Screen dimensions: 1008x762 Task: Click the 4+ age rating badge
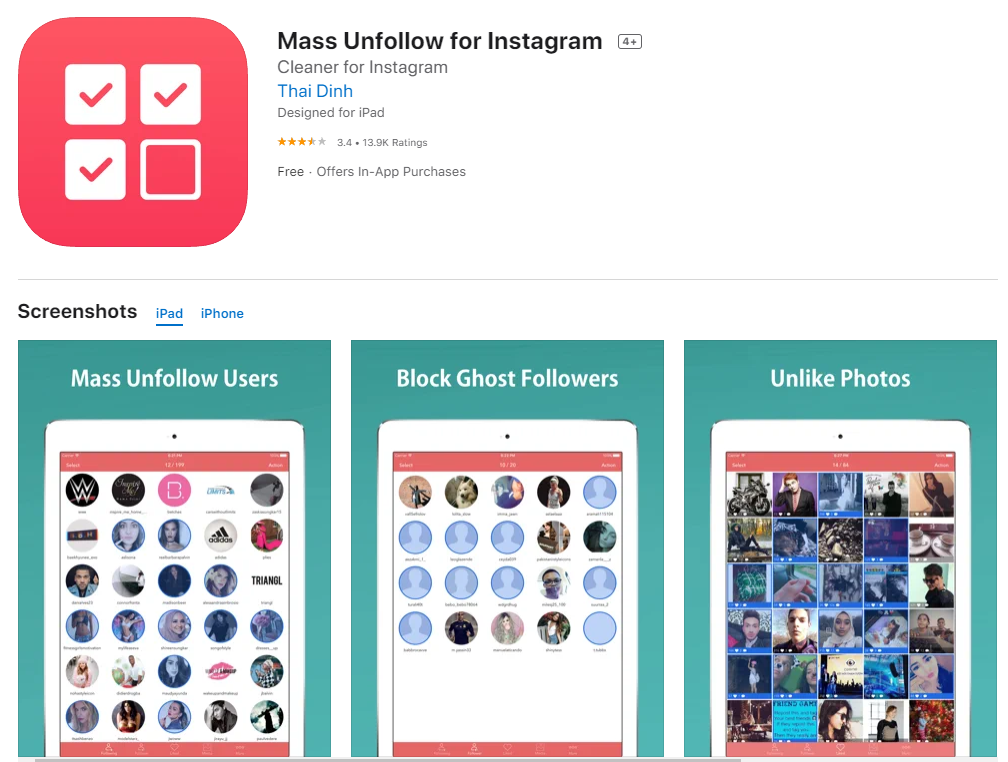click(629, 42)
